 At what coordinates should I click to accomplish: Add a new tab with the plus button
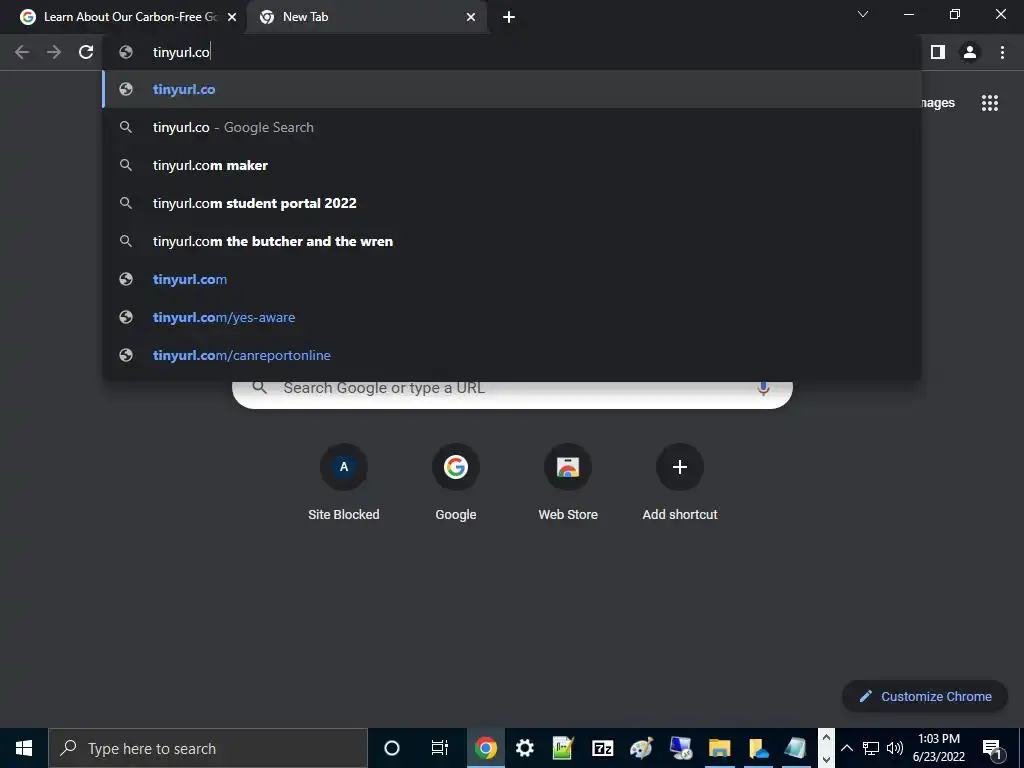(x=509, y=17)
